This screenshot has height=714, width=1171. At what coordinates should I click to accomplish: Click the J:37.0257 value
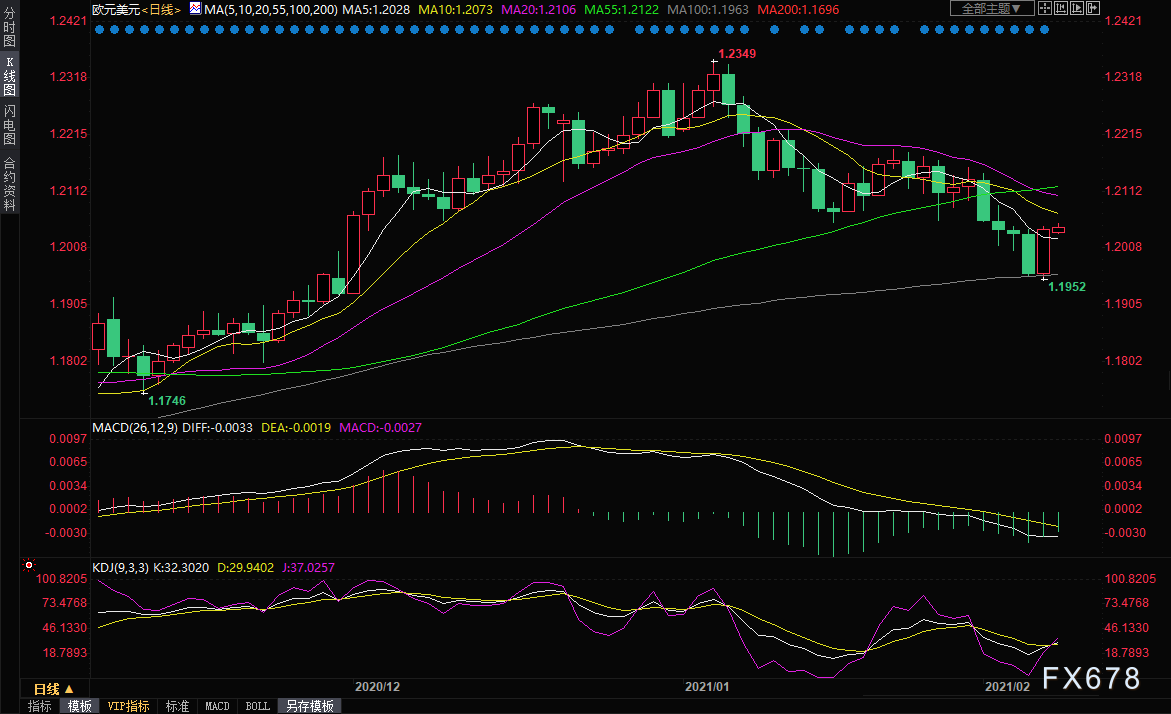pos(308,568)
